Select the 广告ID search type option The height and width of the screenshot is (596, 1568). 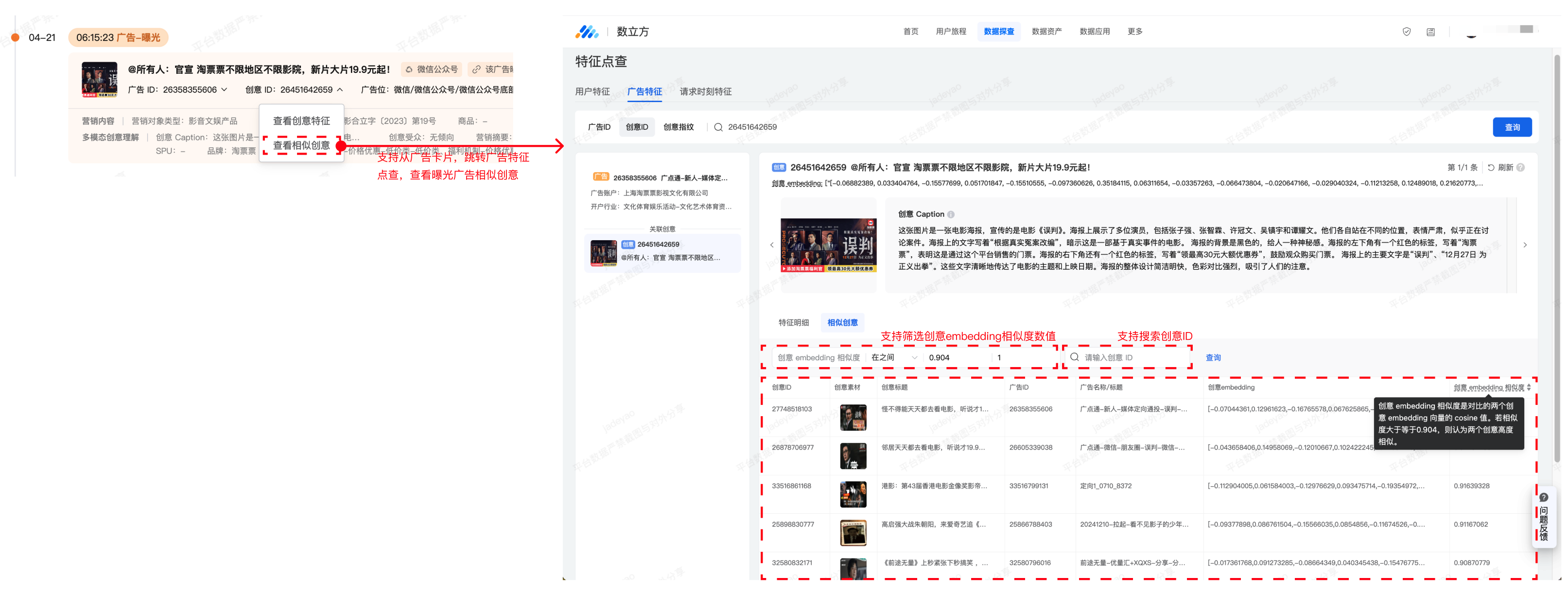[x=599, y=126]
